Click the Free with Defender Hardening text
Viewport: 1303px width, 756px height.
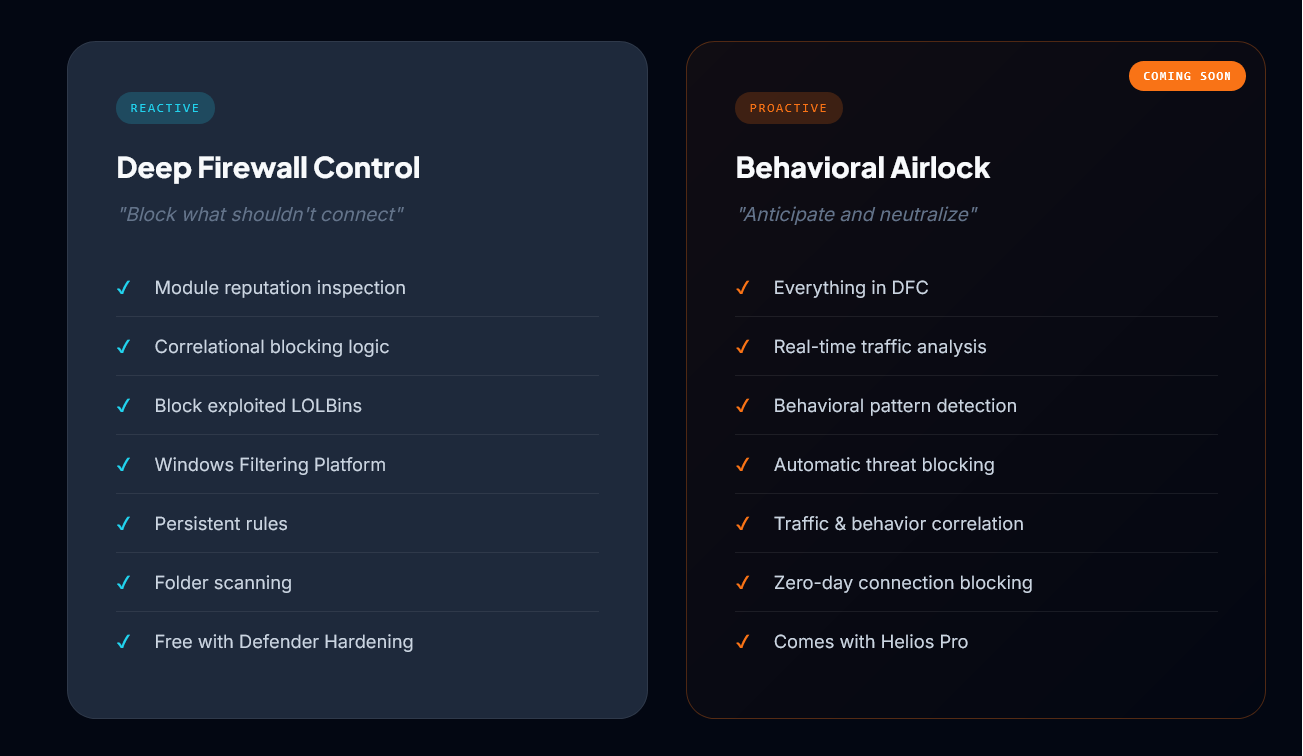coord(284,642)
